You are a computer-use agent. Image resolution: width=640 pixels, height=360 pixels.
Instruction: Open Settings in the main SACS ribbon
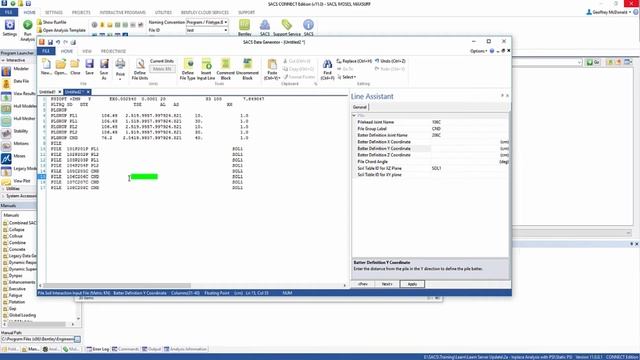pyautogui.click(x=9, y=28)
